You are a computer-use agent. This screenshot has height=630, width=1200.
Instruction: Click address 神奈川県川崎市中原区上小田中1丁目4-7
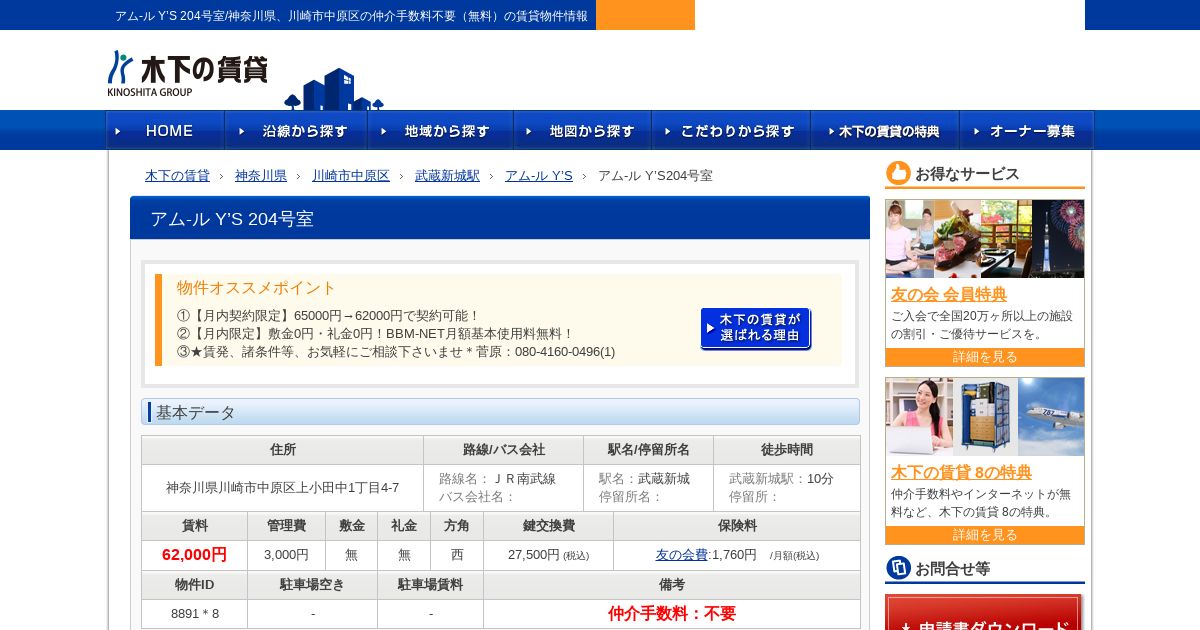[x=282, y=488]
